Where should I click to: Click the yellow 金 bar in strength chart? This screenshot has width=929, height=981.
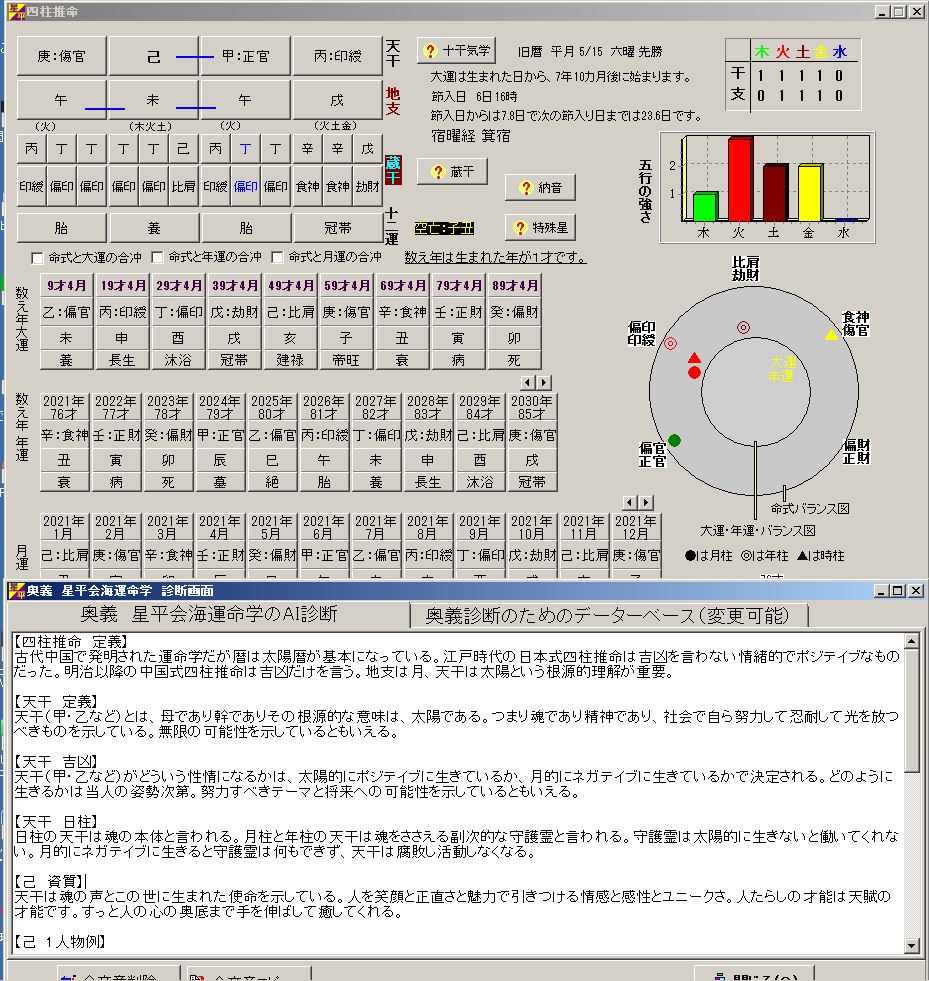pos(810,193)
